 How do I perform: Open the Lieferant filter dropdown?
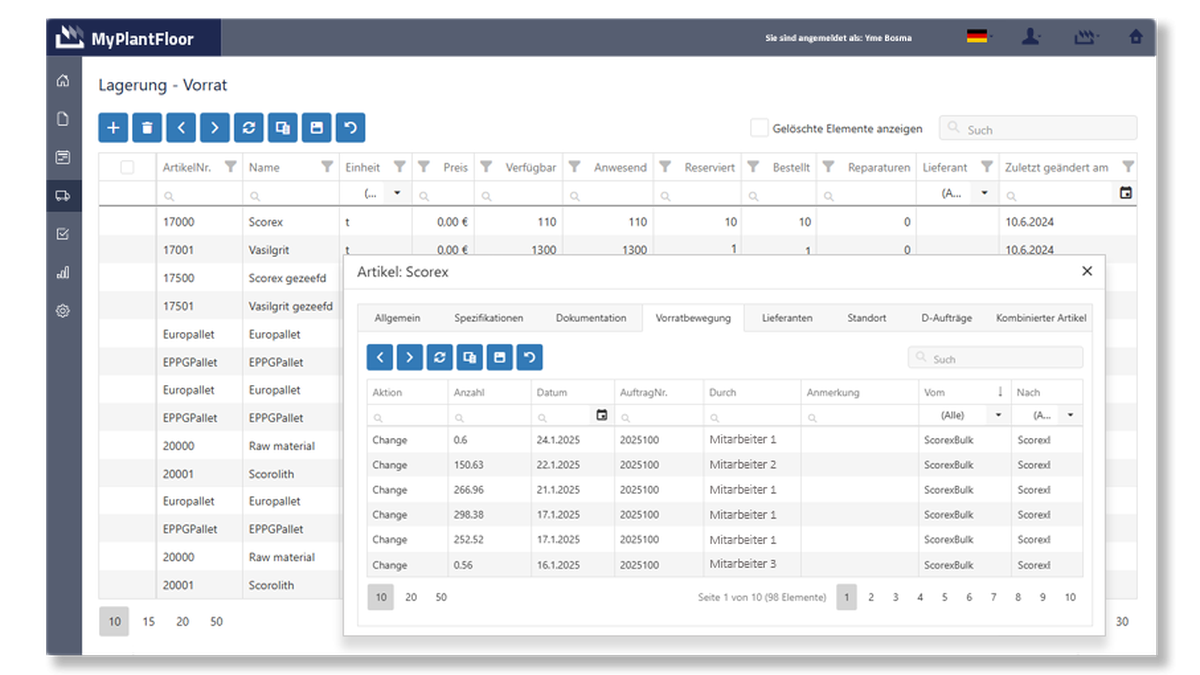(985, 193)
